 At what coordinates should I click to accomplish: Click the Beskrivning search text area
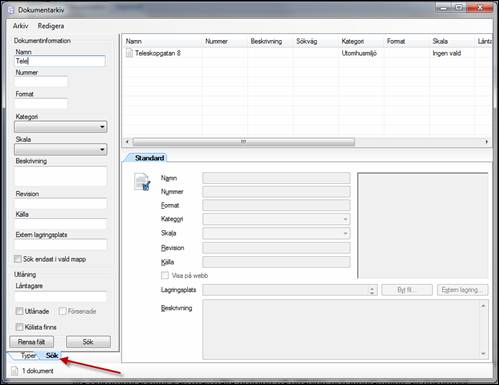point(61,176)
